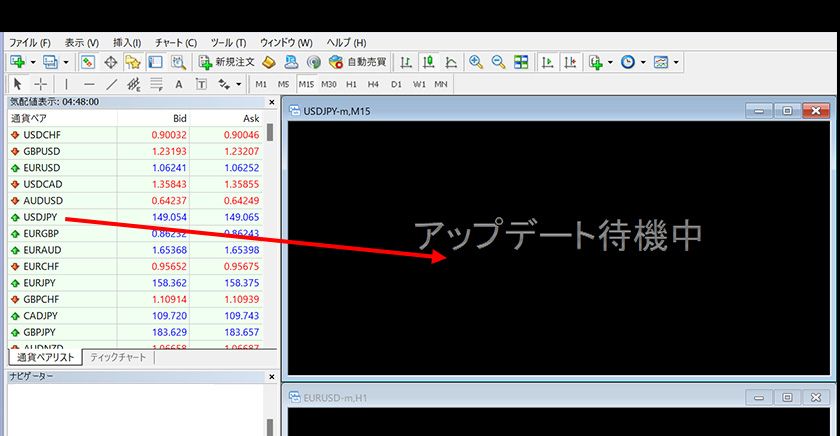Image resolution: width=840 pixels, height=436 pixels.
Task: Open the chart templates dropdown
Action: pyautogui.click(x=677, y=62)
